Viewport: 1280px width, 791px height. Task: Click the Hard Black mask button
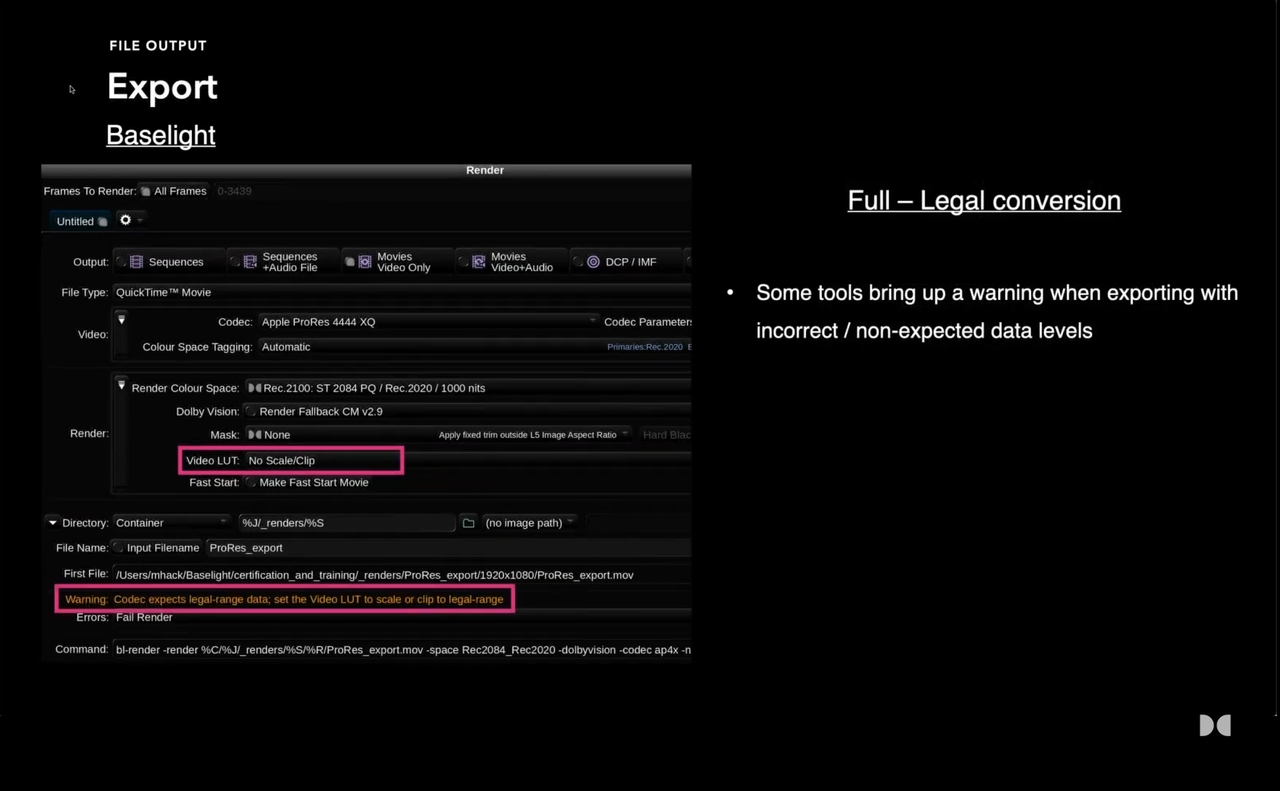[665, 435]
